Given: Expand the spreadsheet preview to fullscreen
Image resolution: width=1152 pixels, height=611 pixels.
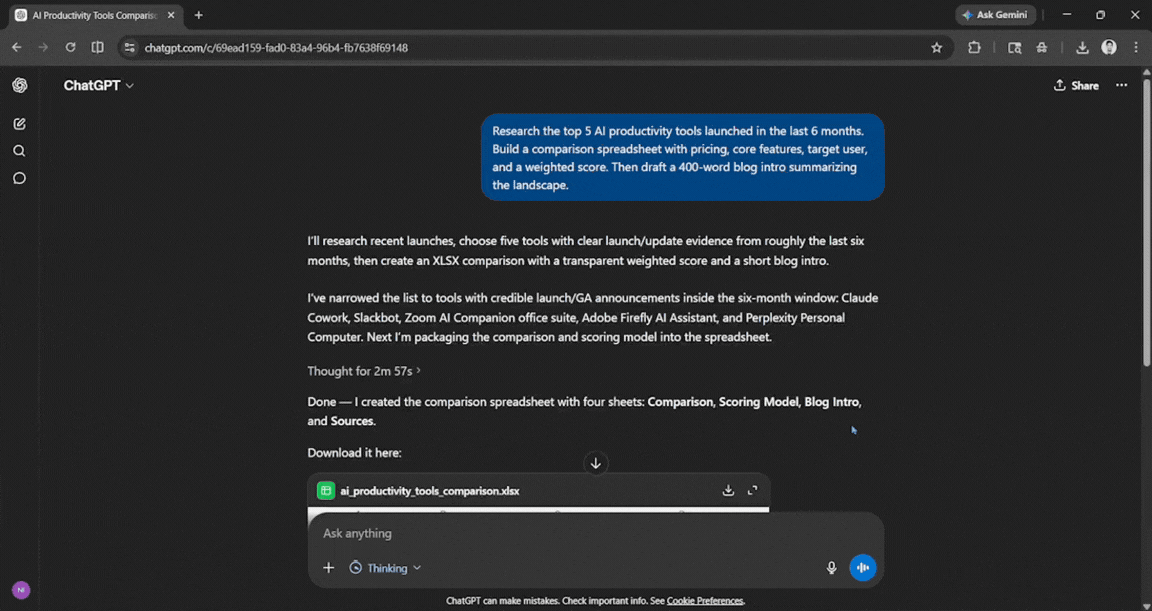Looking at the screenshot, I should coord(753,491).
